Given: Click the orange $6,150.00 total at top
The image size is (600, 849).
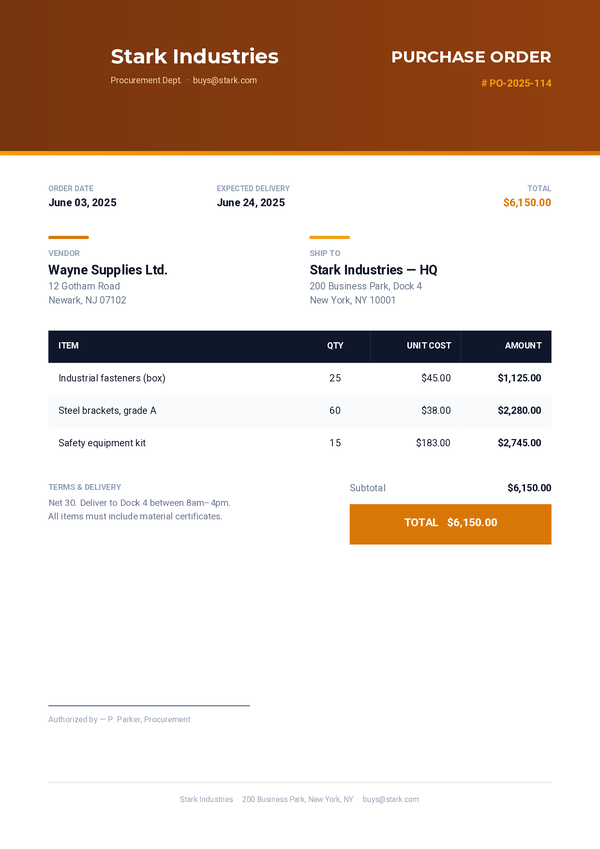Looking at the screenshot, I should 527,203.
